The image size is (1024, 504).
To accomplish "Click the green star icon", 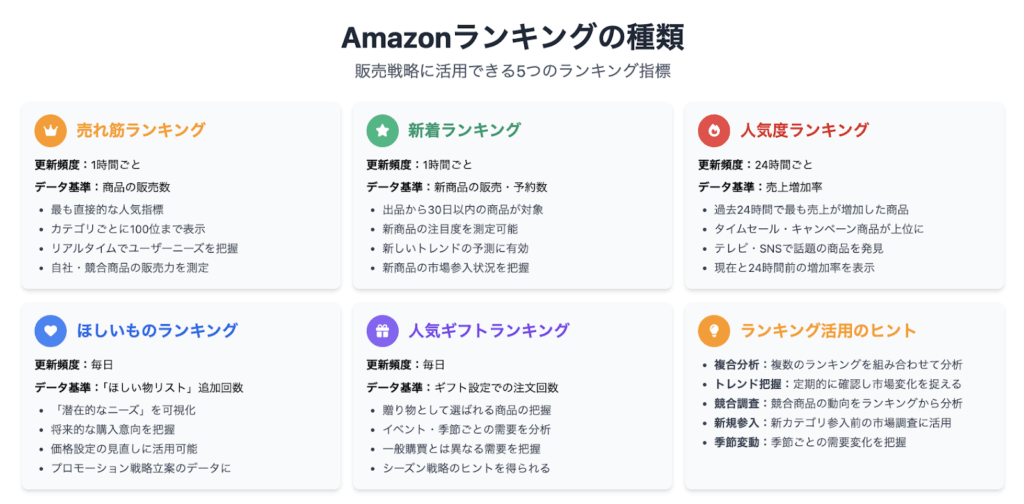I will (x=382, y=131).
